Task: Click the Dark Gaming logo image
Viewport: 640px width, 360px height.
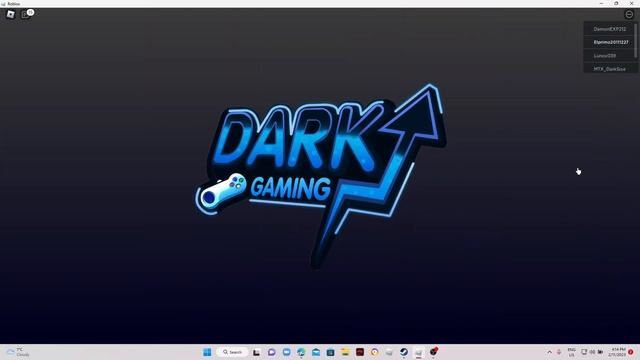Action: point(320,176)
